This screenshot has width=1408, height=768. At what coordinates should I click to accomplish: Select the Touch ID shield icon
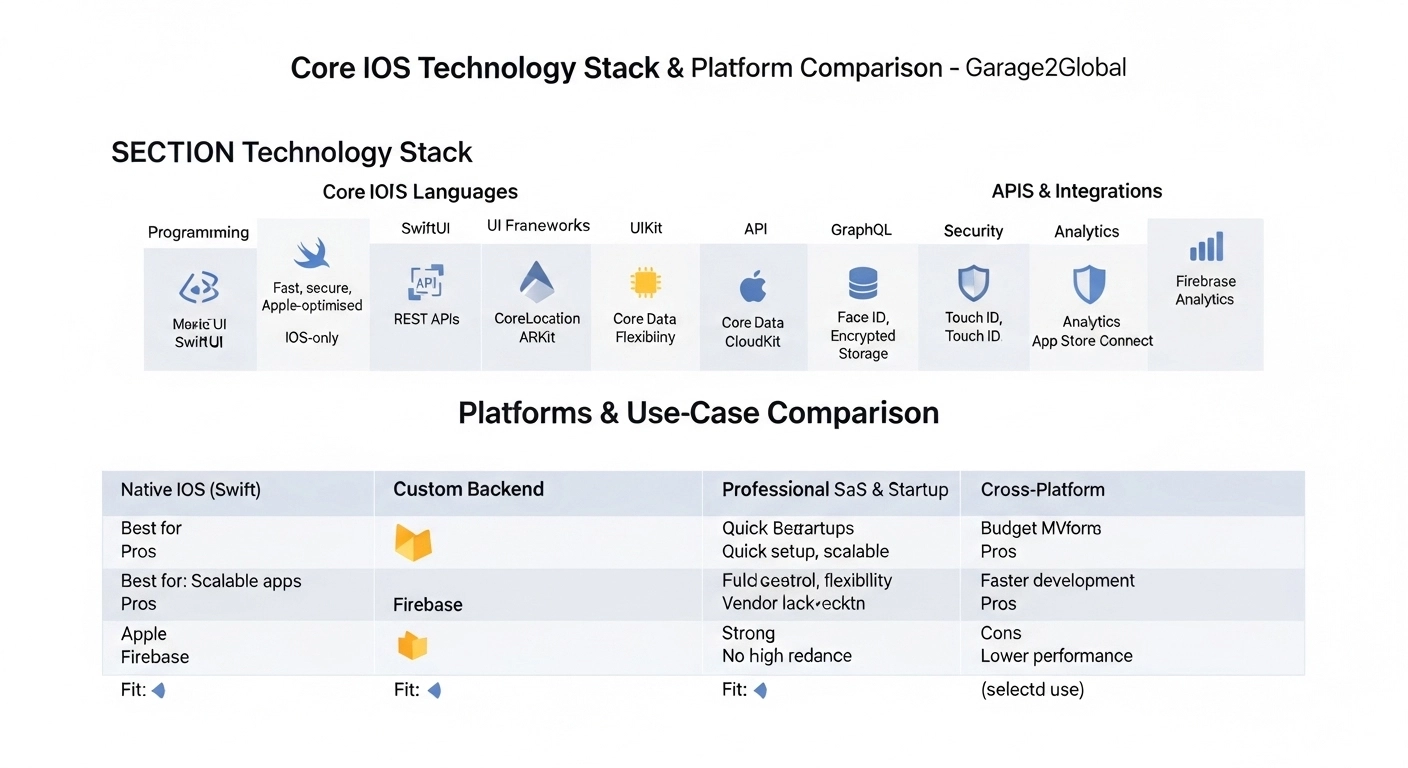pyautogui.click(x=972, y=283)
